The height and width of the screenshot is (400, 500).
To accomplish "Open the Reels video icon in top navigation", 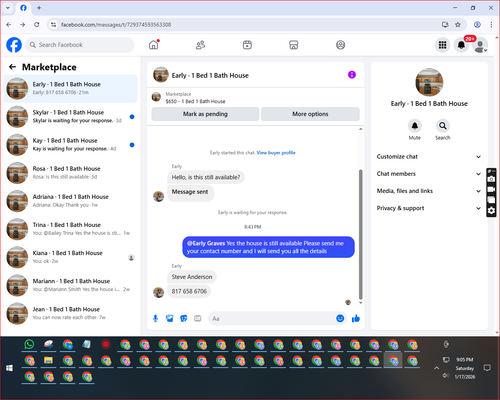I will pyautogui.click(x=247, y=45).
